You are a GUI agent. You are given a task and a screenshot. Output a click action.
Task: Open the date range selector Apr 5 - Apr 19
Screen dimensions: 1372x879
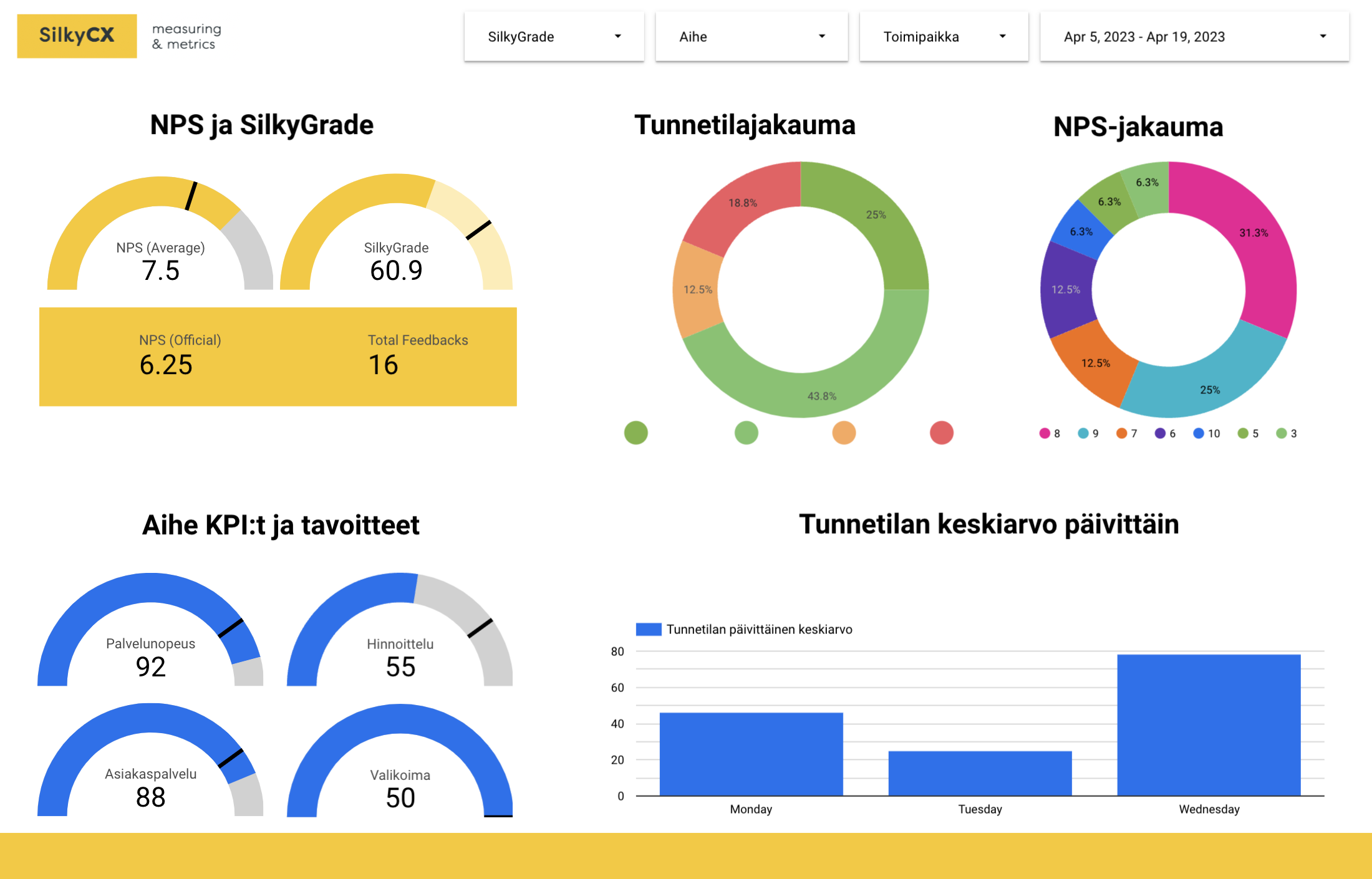1194,37
